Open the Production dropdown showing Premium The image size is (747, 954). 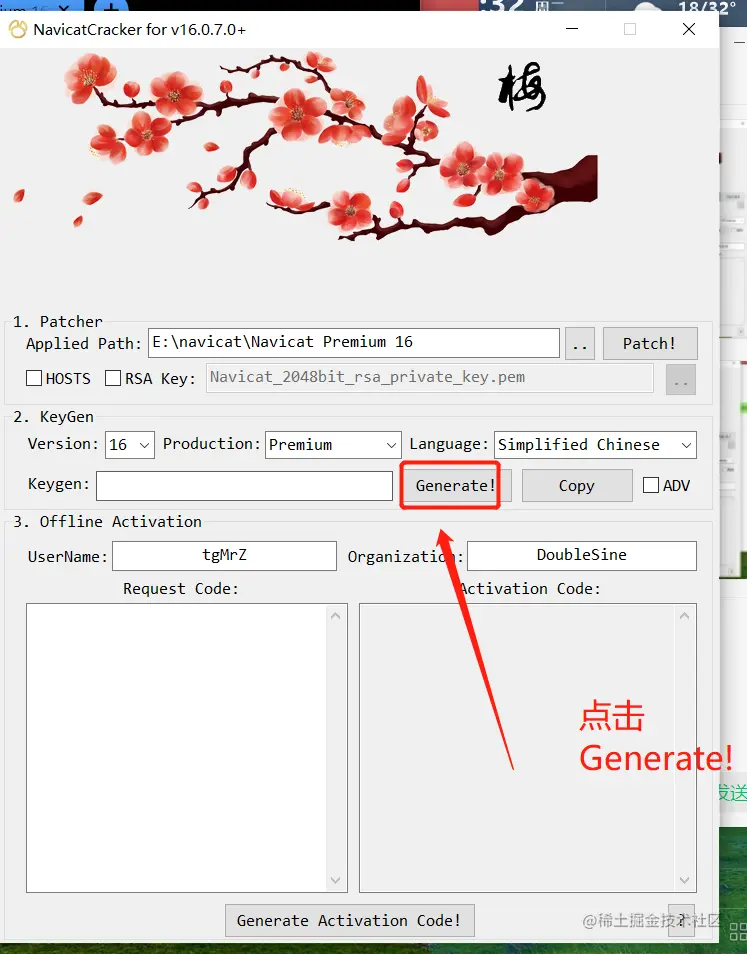[333, 445]
